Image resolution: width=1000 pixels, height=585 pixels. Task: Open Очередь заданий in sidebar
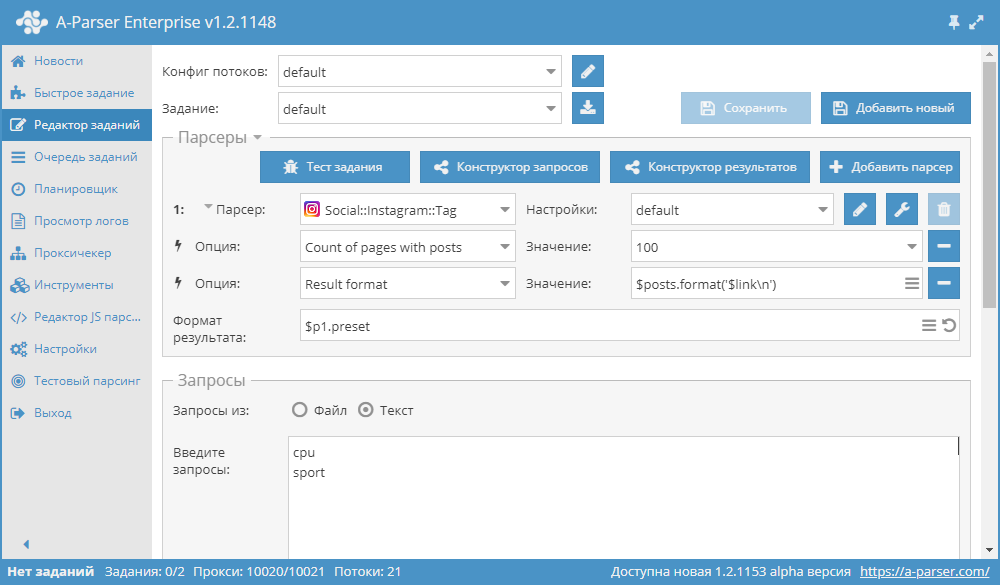77,156
